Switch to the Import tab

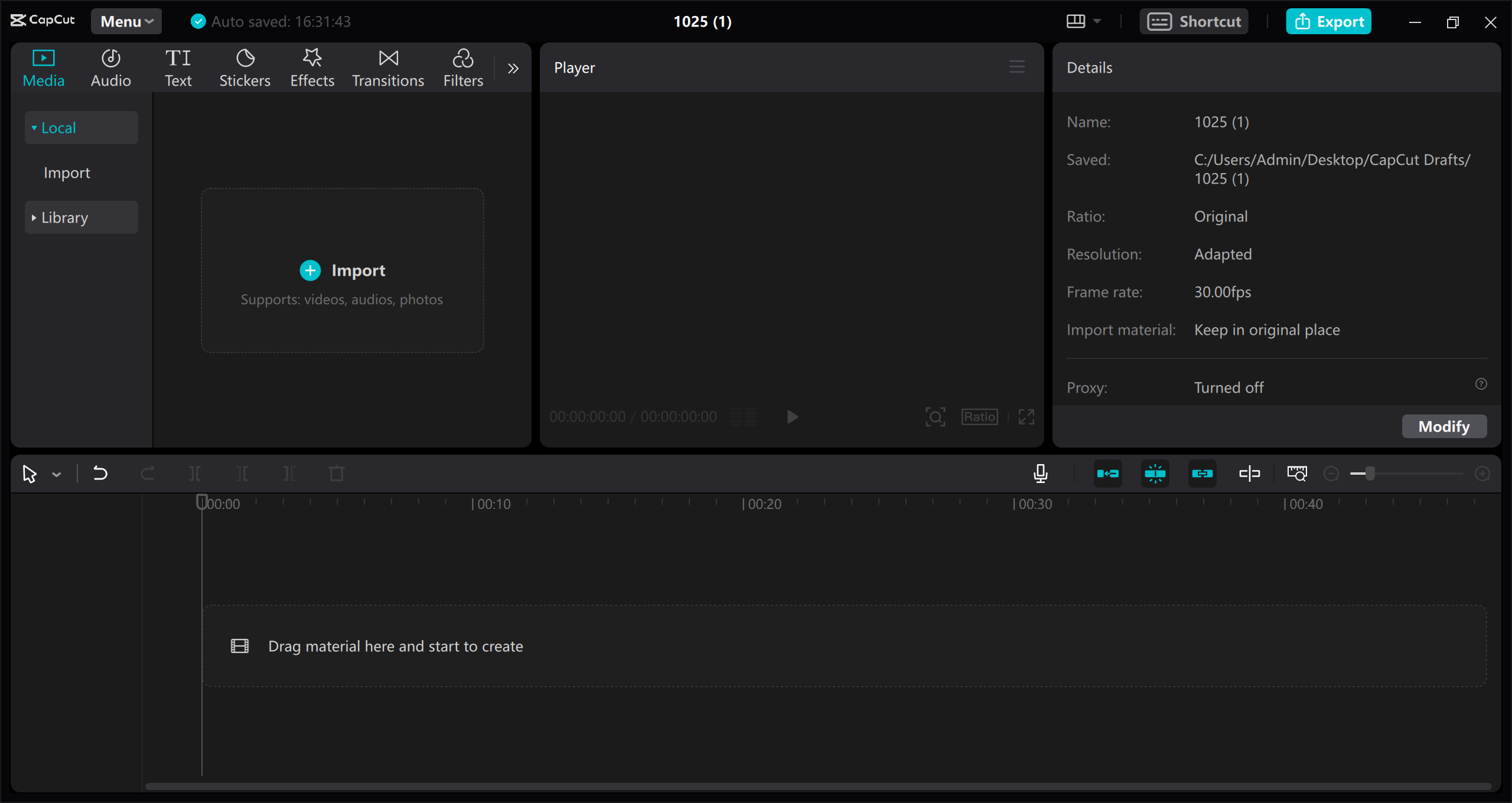(x=66, y=172)
